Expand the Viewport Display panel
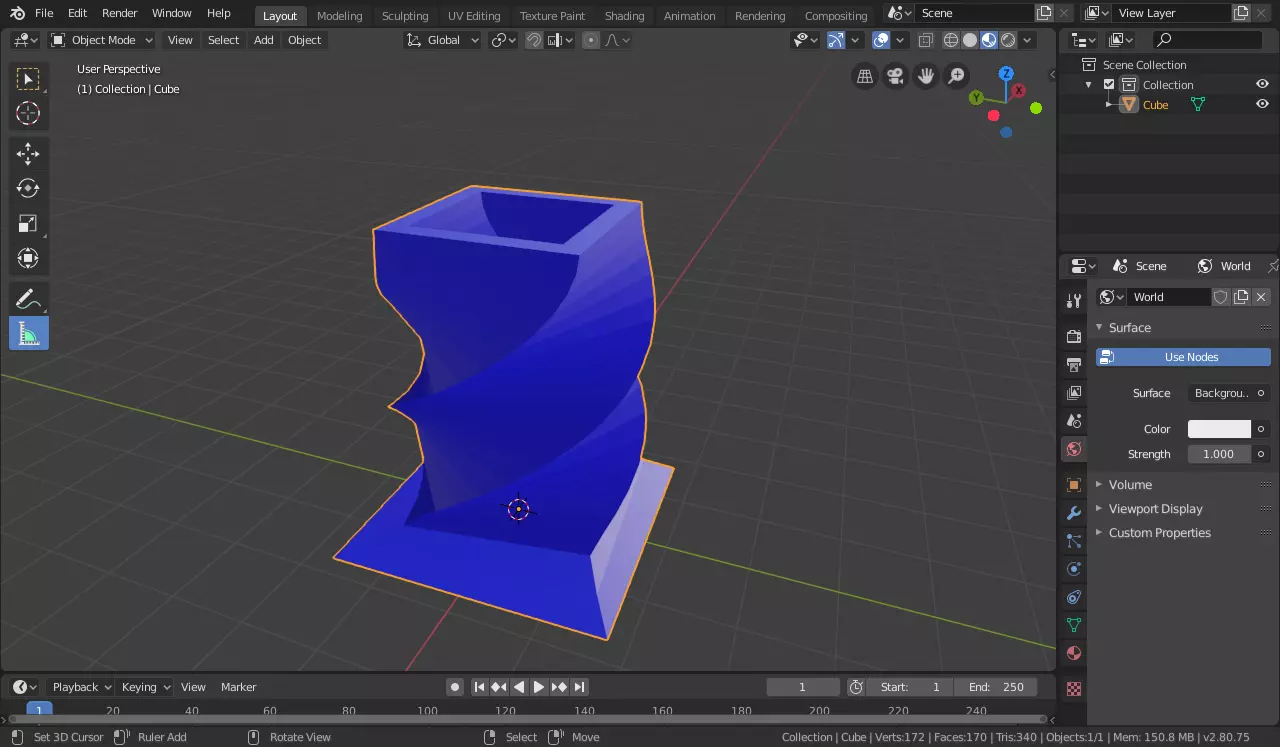 [1155, 509]
